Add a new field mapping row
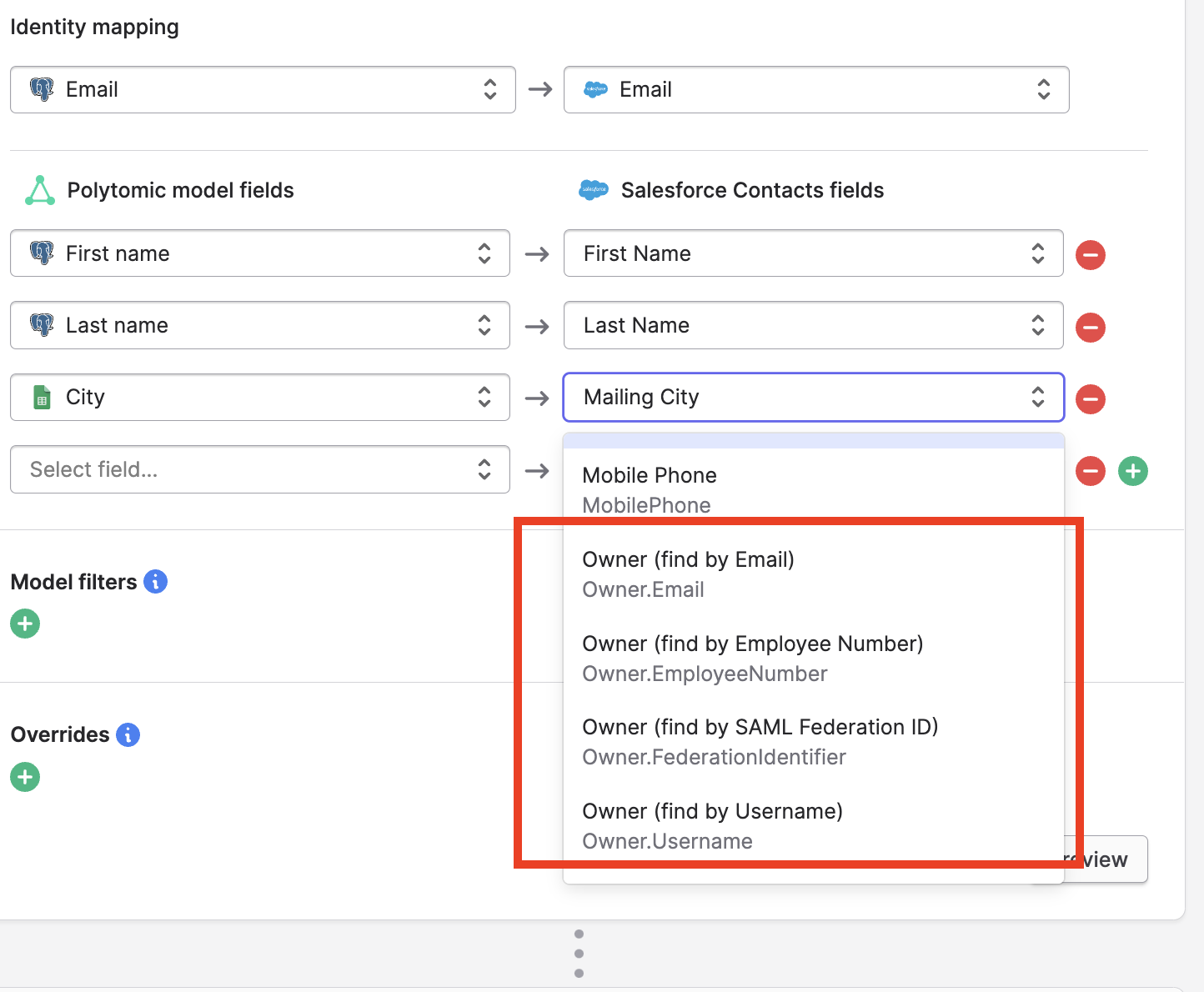The image size is (1204, 992). 1132,471
